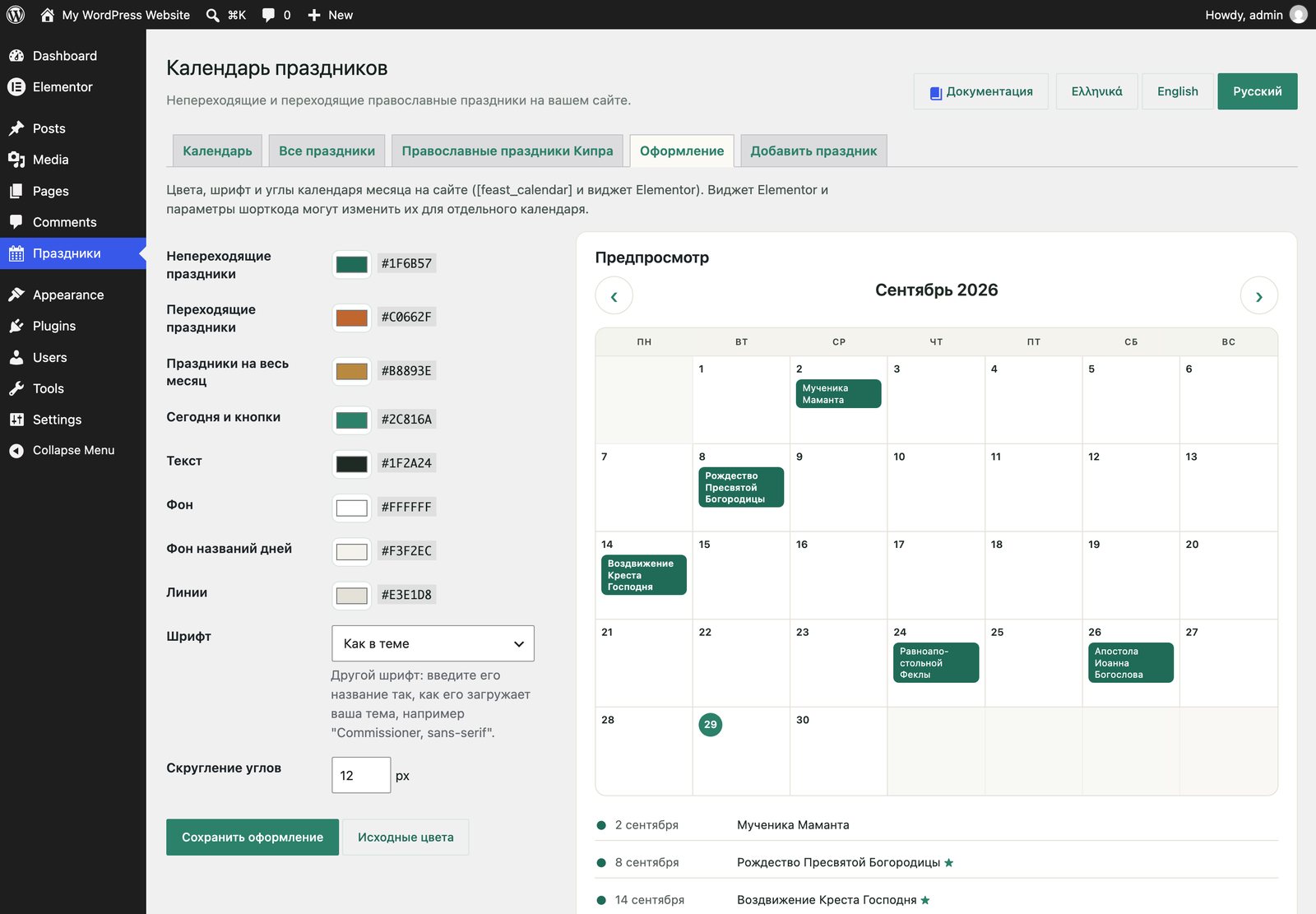Switch to the Календарь tab
This screenshot has height=914, width=1316.
pyautogui.click(x=217, y=151)
